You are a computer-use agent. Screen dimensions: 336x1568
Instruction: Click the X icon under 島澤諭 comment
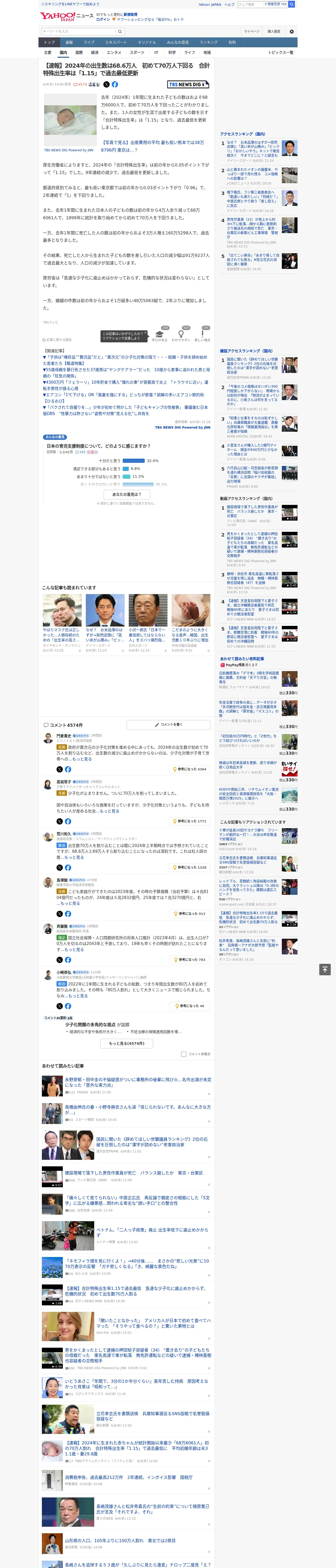(59, 914)
